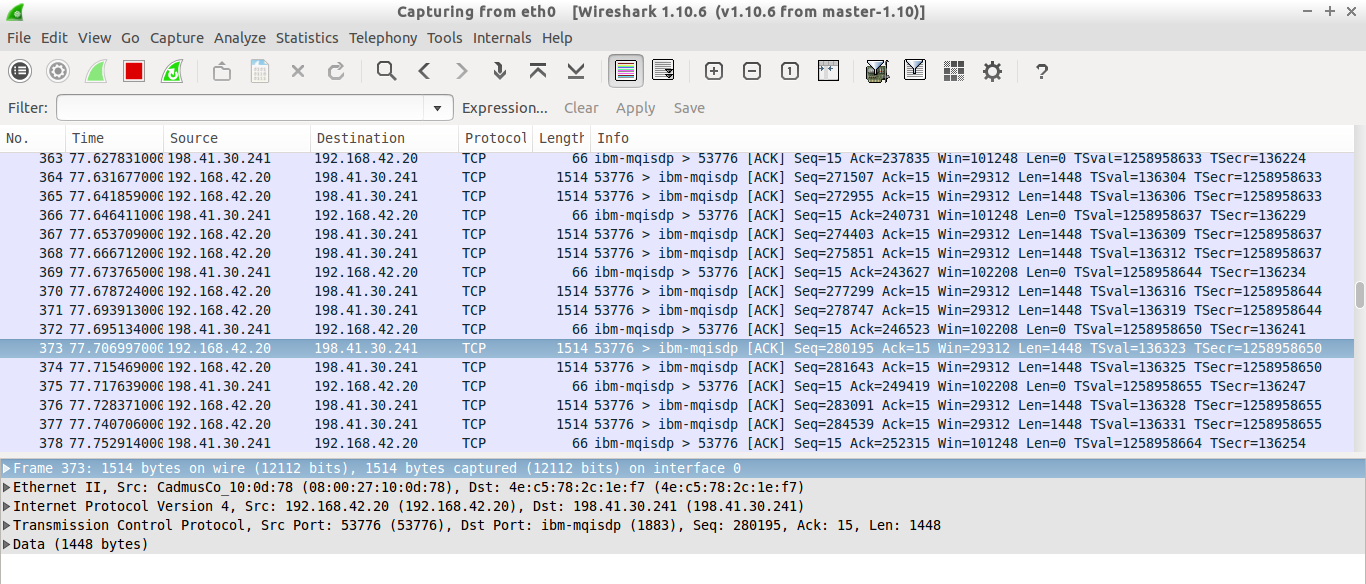Open preferences wrench gear icon
1366x584 pixels.
(992, 71)
